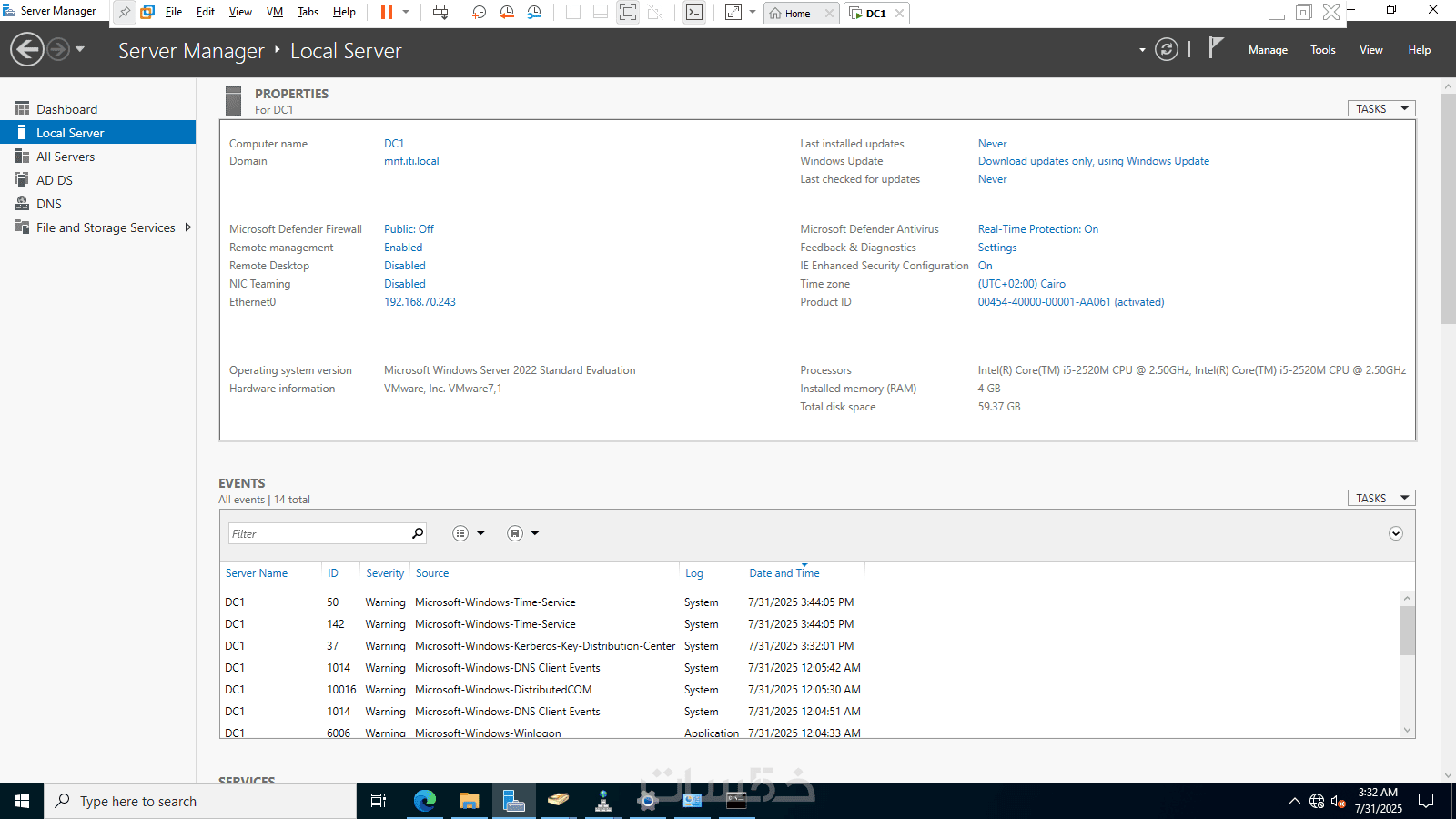Open the VMware power options dropdown
The image size is (1456, 819).
tap(406, 12)
